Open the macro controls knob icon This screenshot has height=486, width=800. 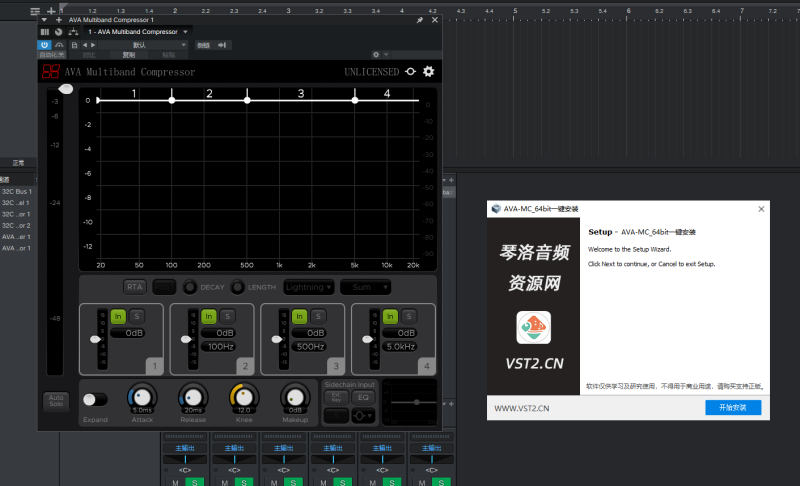point(59,32)
